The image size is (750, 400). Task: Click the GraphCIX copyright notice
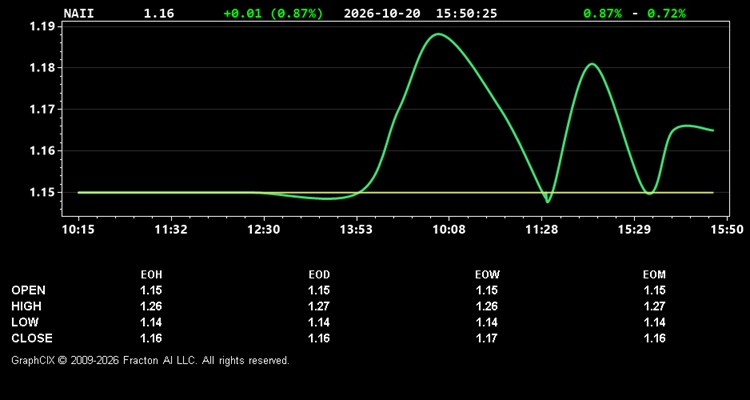click(150, 360)
